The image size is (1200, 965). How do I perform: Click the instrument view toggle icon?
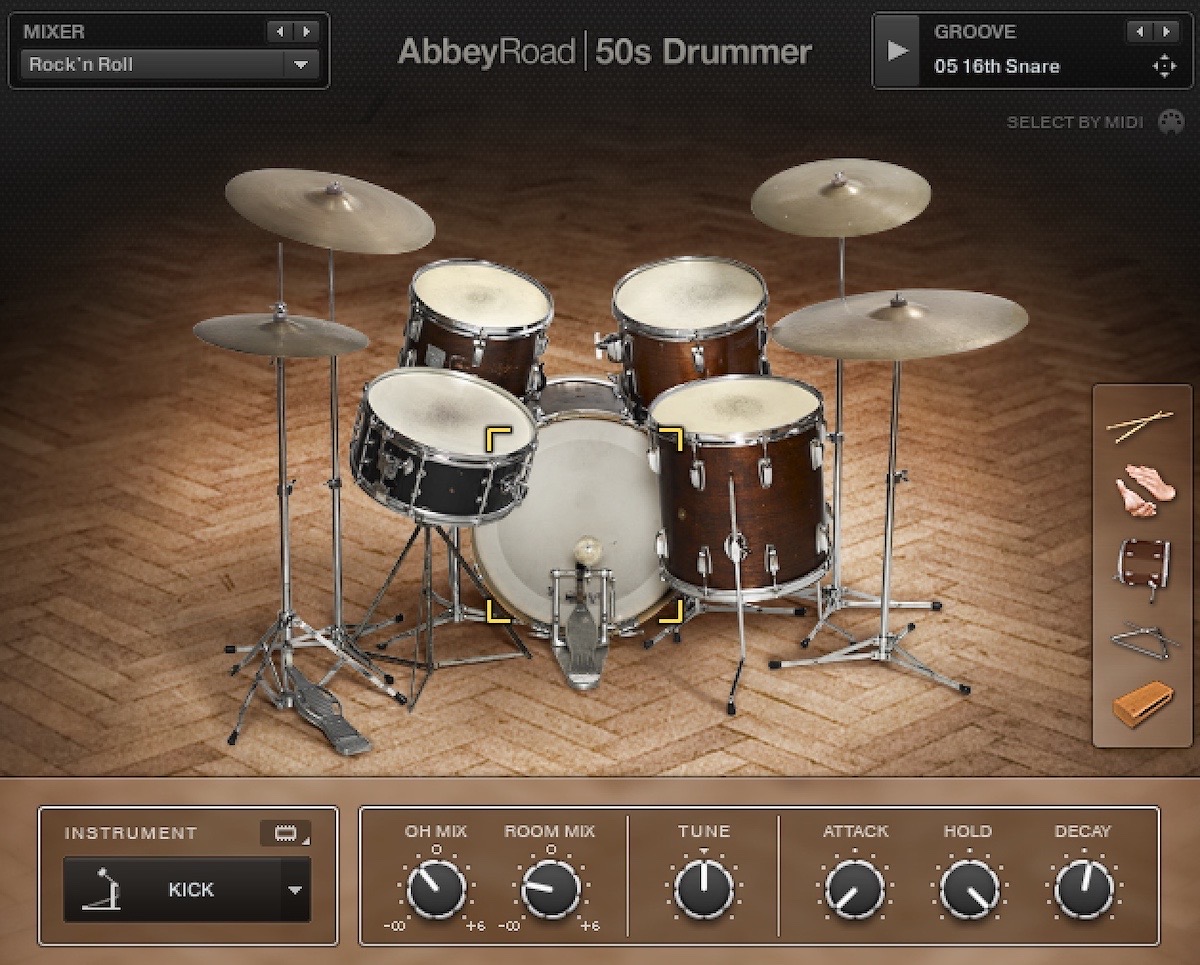point(285,832)
